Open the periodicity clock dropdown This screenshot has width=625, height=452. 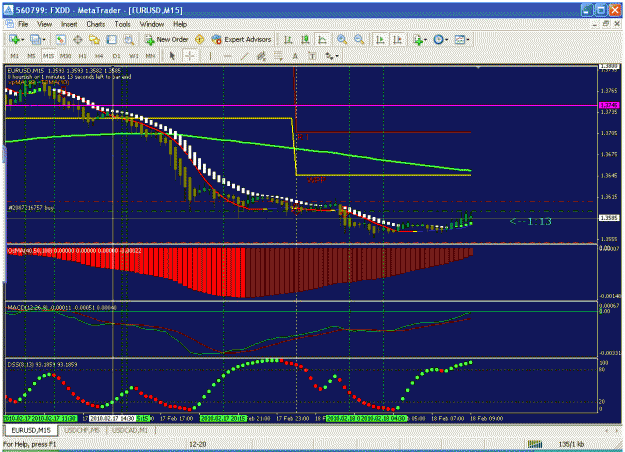tap(441, 39)
